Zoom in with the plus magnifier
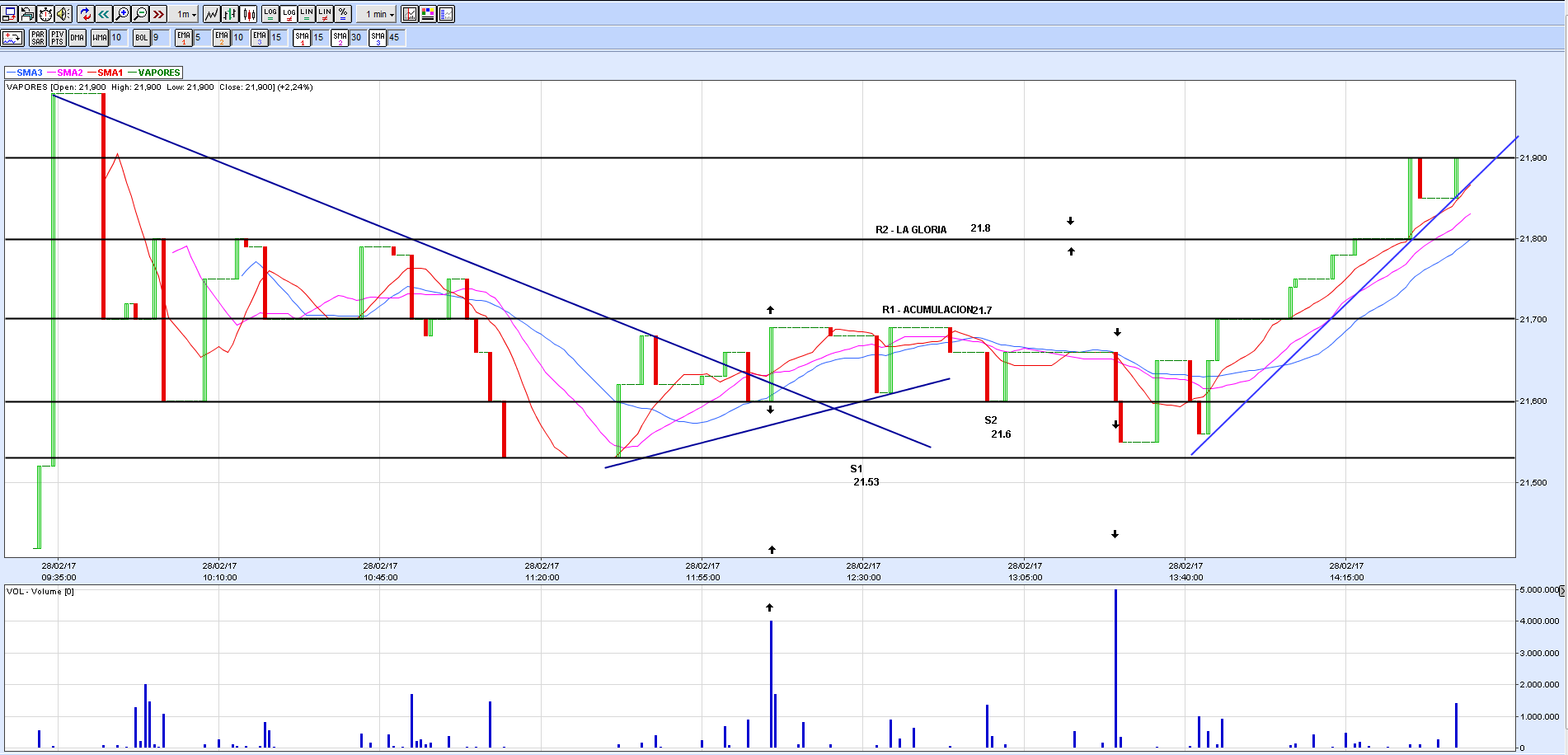This screenshot has height=755, width=1568. 122,14
